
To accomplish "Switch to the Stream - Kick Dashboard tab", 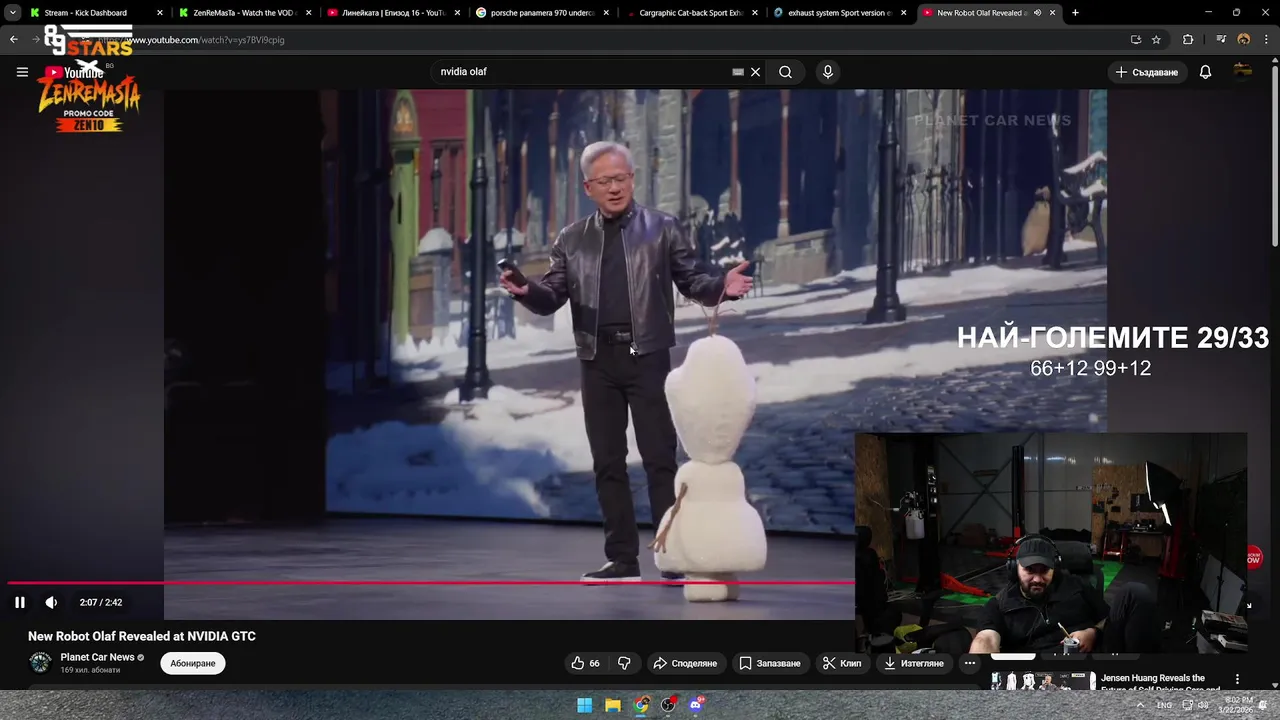I will tap(96, 13).
